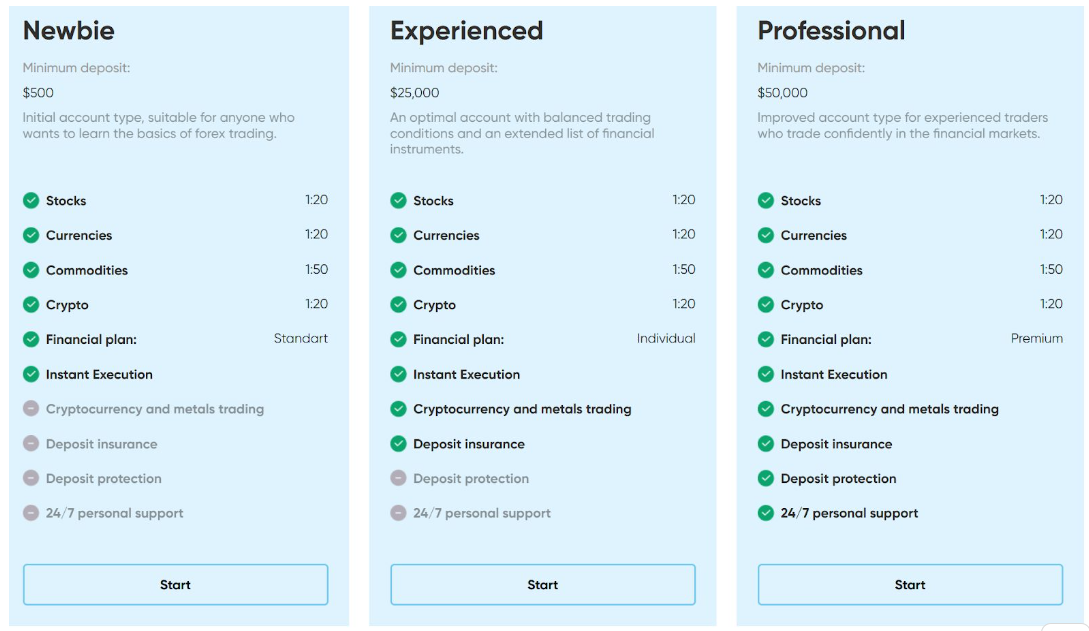Image resolution: width=1089 pixels, height=631 pixels.
Task: Click the green check beside Experienced Crypto
Action: pyautogui.click(x=398, y=305)
